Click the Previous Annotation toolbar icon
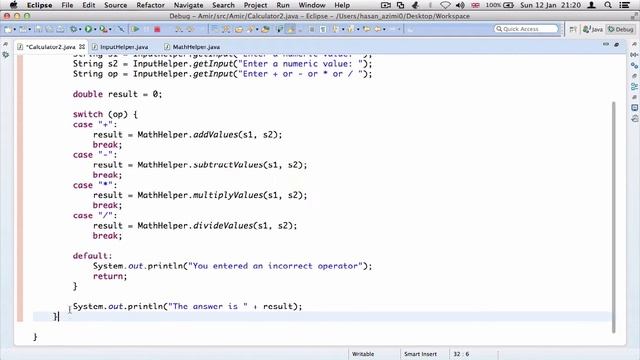The width and height of the screenshot is (640, 360). [350, 29]
